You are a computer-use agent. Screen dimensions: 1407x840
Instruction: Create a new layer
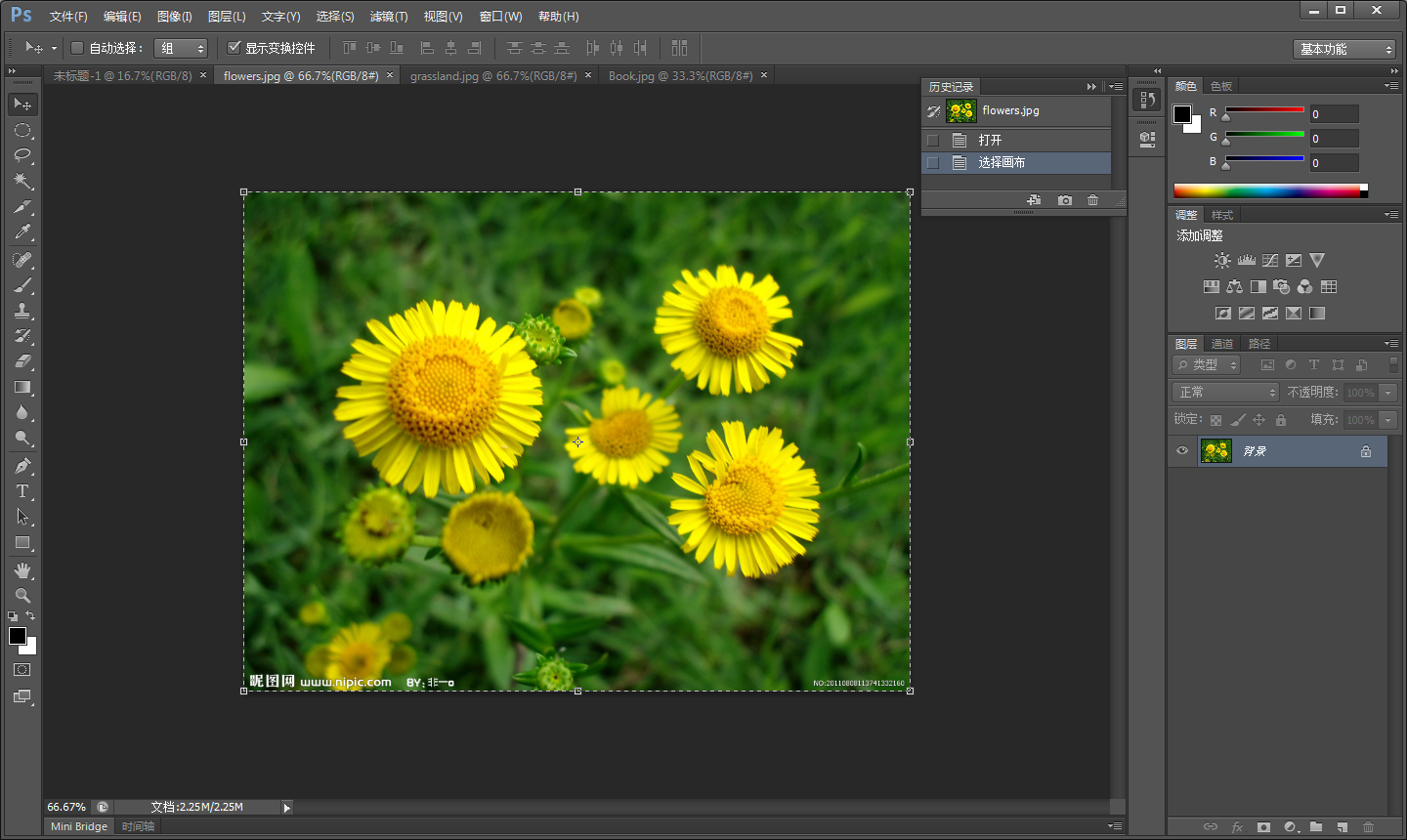pos(1343,827)
